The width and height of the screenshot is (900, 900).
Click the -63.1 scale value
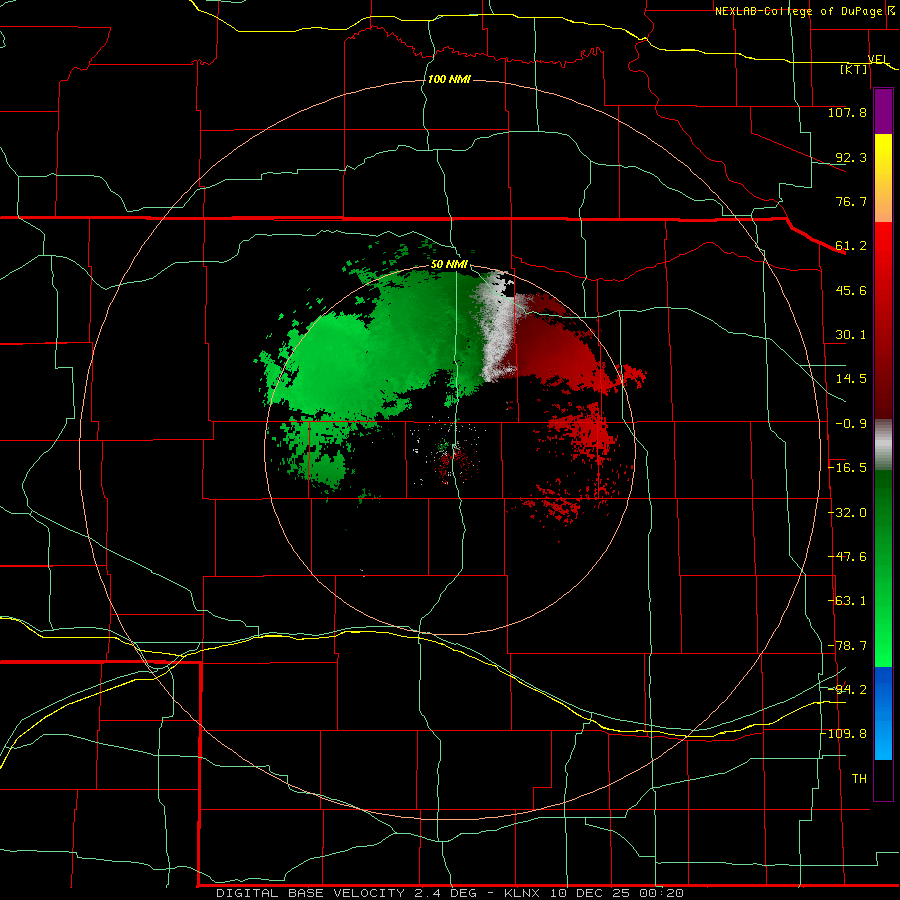point(848,601)
